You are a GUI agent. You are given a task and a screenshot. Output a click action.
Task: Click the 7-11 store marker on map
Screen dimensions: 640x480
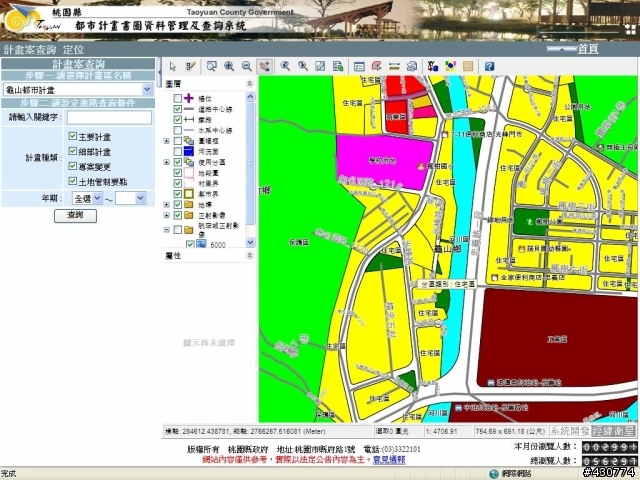pyautogui.click(x=445, y=134)
